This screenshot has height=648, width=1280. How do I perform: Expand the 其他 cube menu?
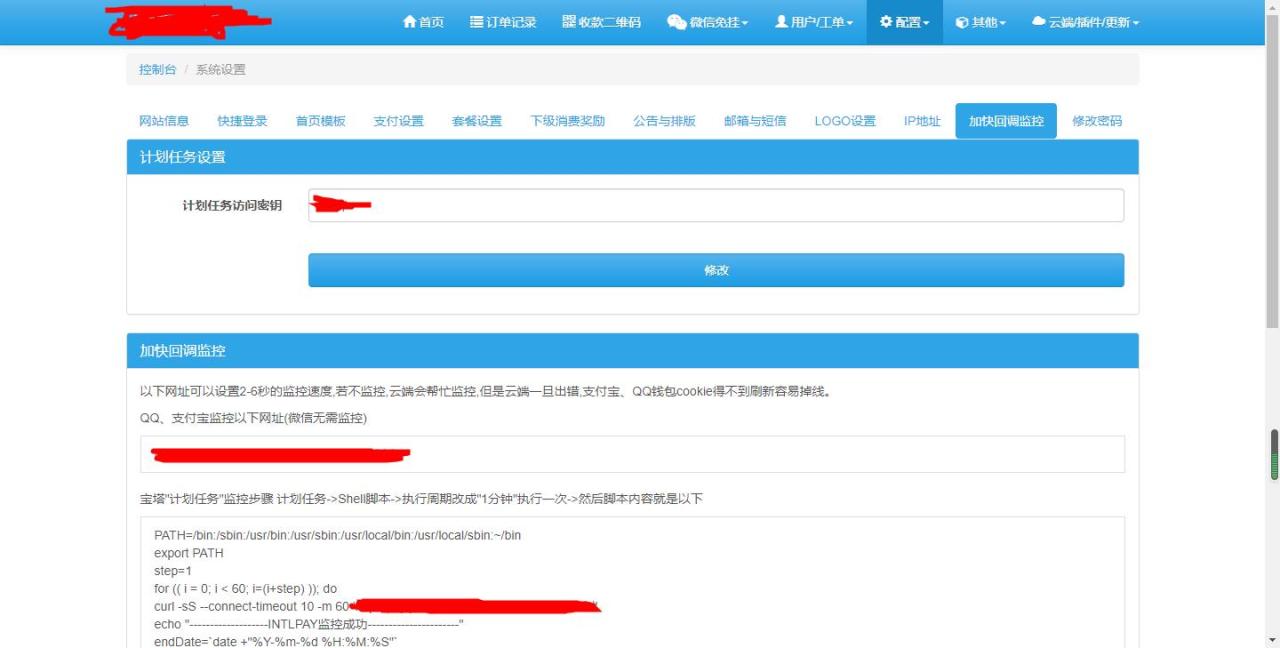coord(980,22)
